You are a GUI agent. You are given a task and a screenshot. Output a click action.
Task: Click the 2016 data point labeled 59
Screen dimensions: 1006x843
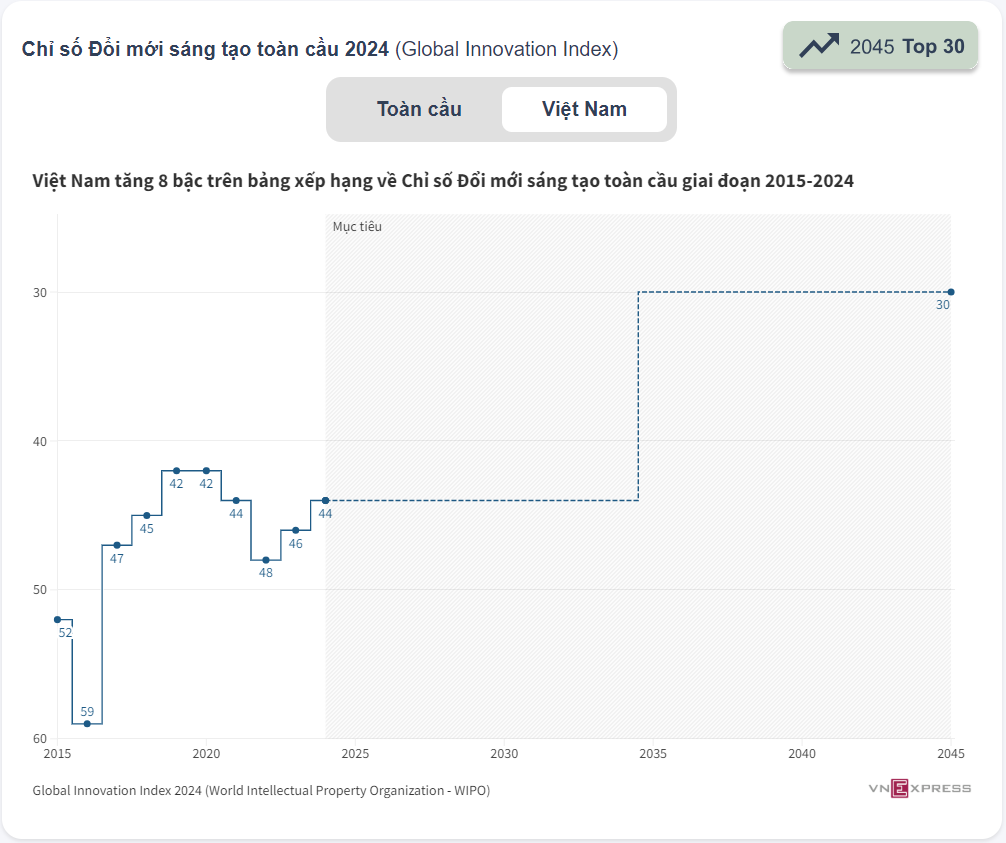tap(87, 723)
